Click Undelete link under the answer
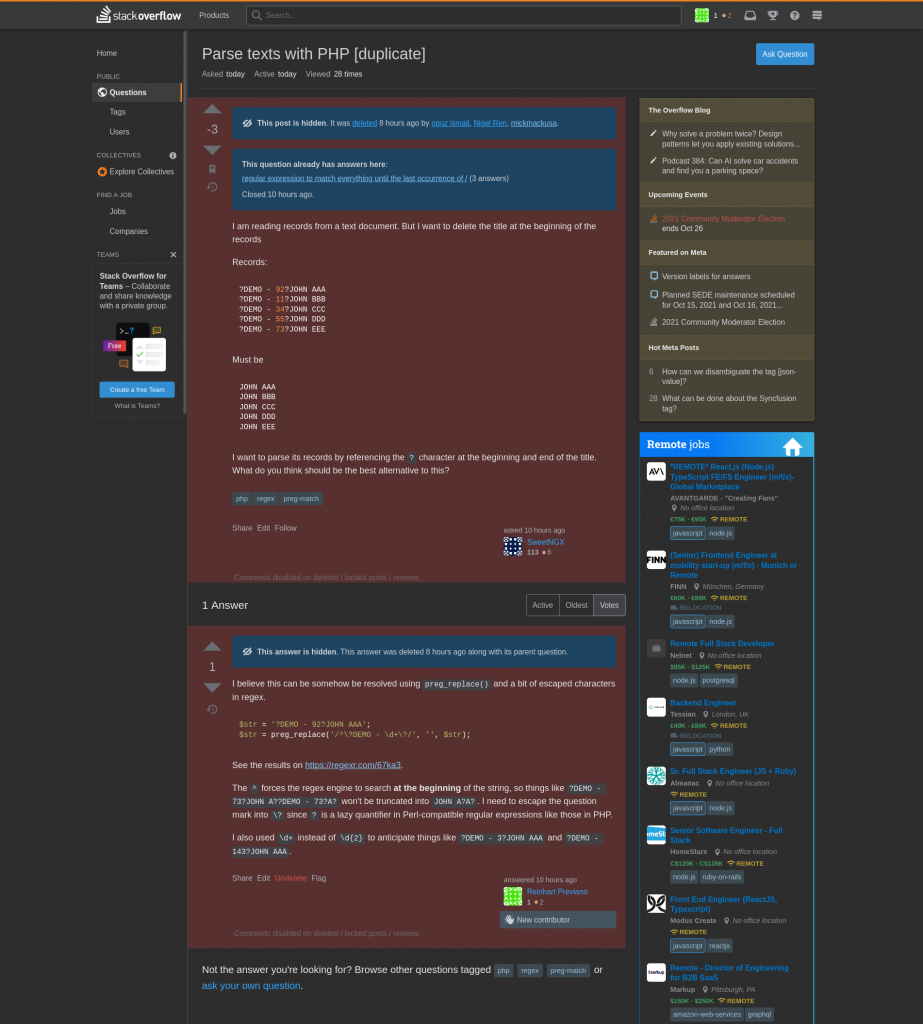Image resolution: width=923 pixels, height=1024 pixels. (291, 878)
